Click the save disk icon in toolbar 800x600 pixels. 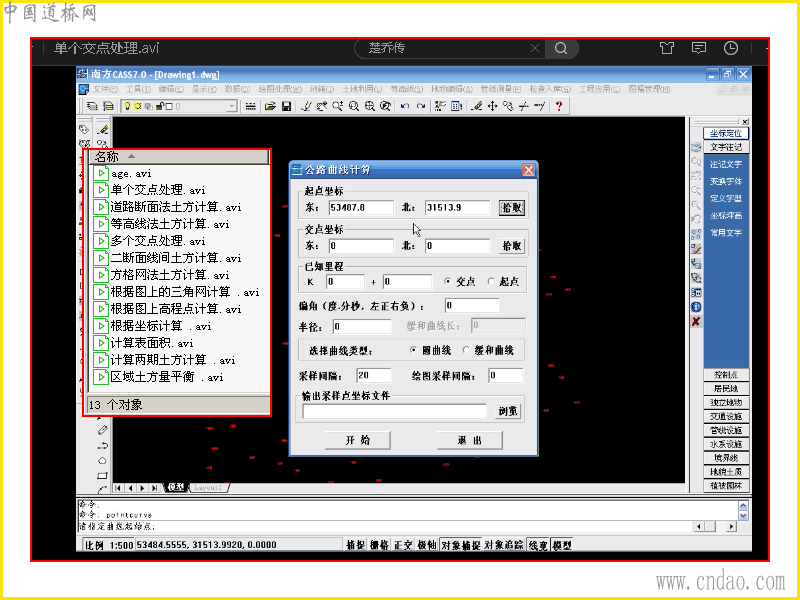click(286, 106)
